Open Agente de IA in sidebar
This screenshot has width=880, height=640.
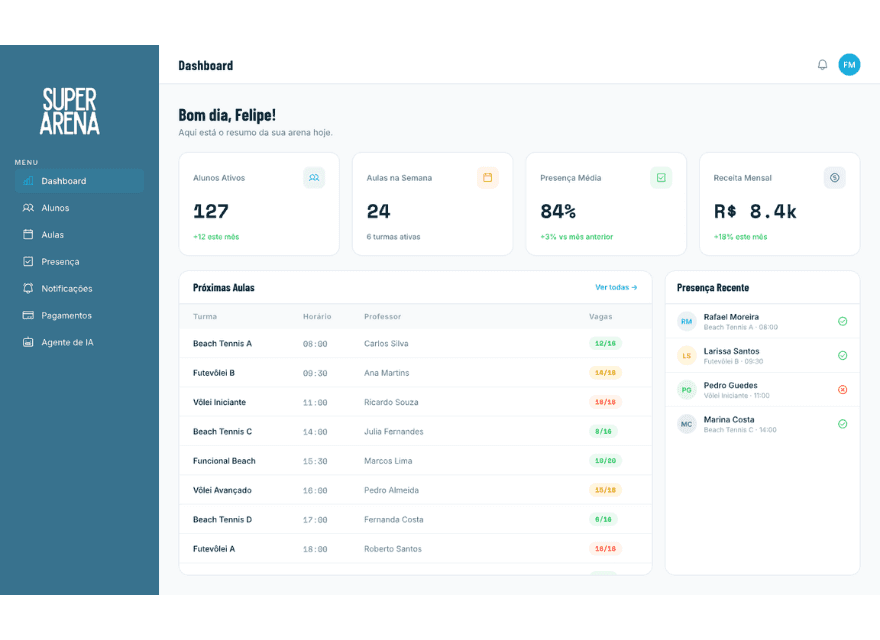[79, 343]
